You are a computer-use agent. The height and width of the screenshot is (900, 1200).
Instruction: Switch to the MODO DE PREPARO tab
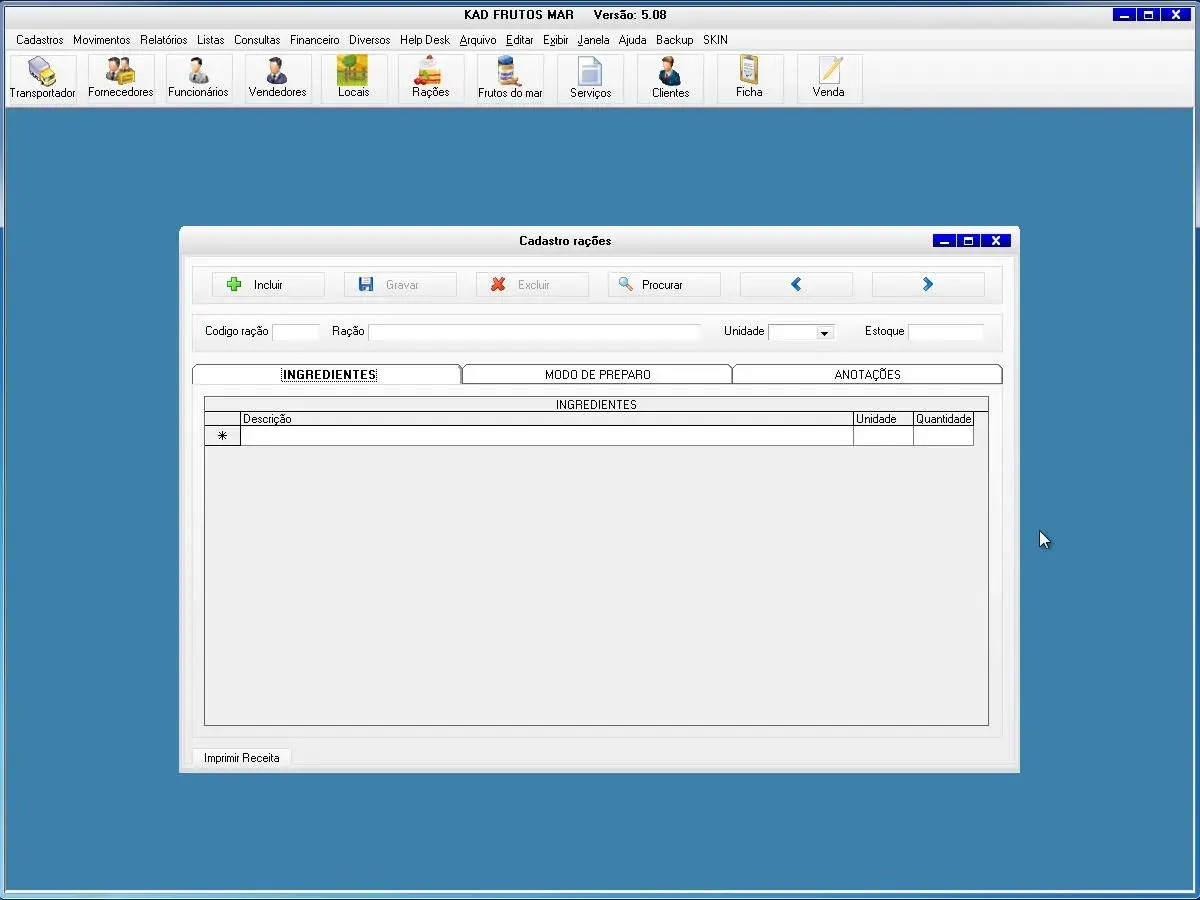click(597, 375)
